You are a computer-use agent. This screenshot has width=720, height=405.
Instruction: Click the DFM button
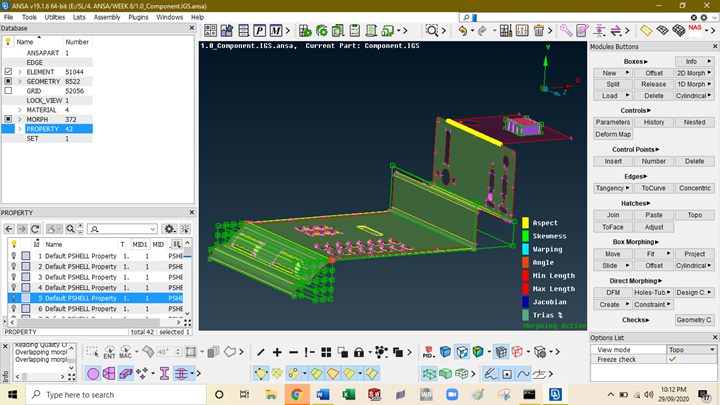click(x=613, y=292)
